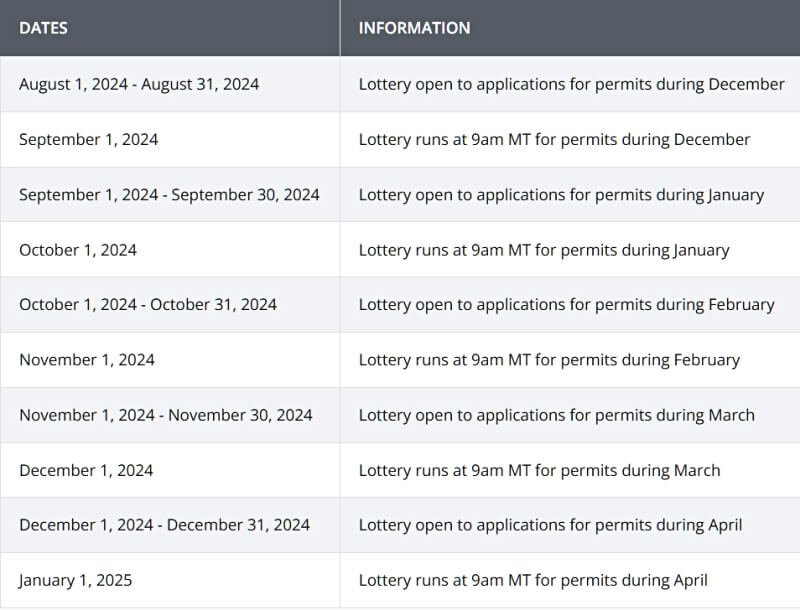Click 'Lottery open to applications for permits during December'
Image resolution: width=800 pixels, height=610 pixels.
[571, 84]
